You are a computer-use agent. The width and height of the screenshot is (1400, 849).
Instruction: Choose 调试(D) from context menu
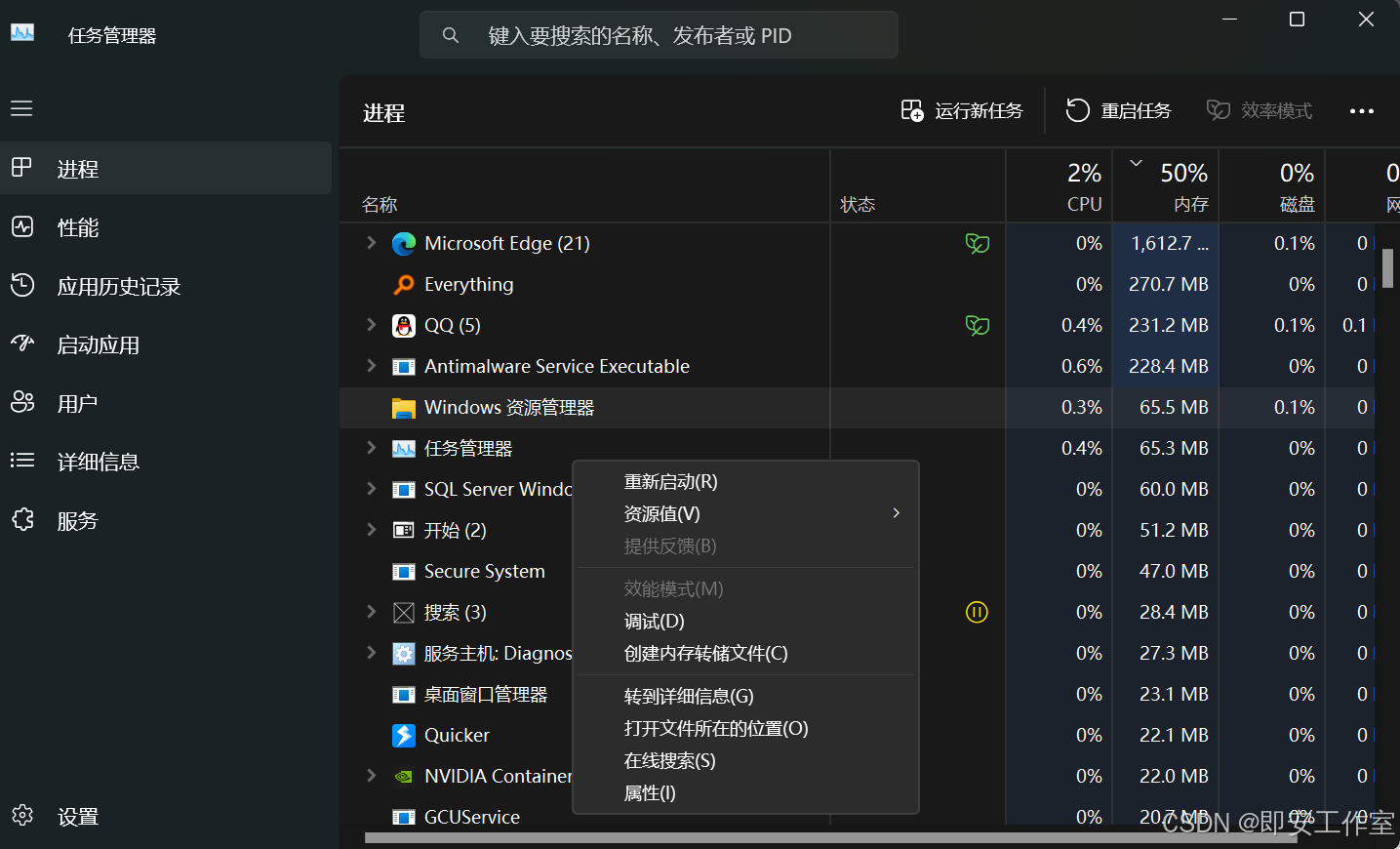coord(746,622)
